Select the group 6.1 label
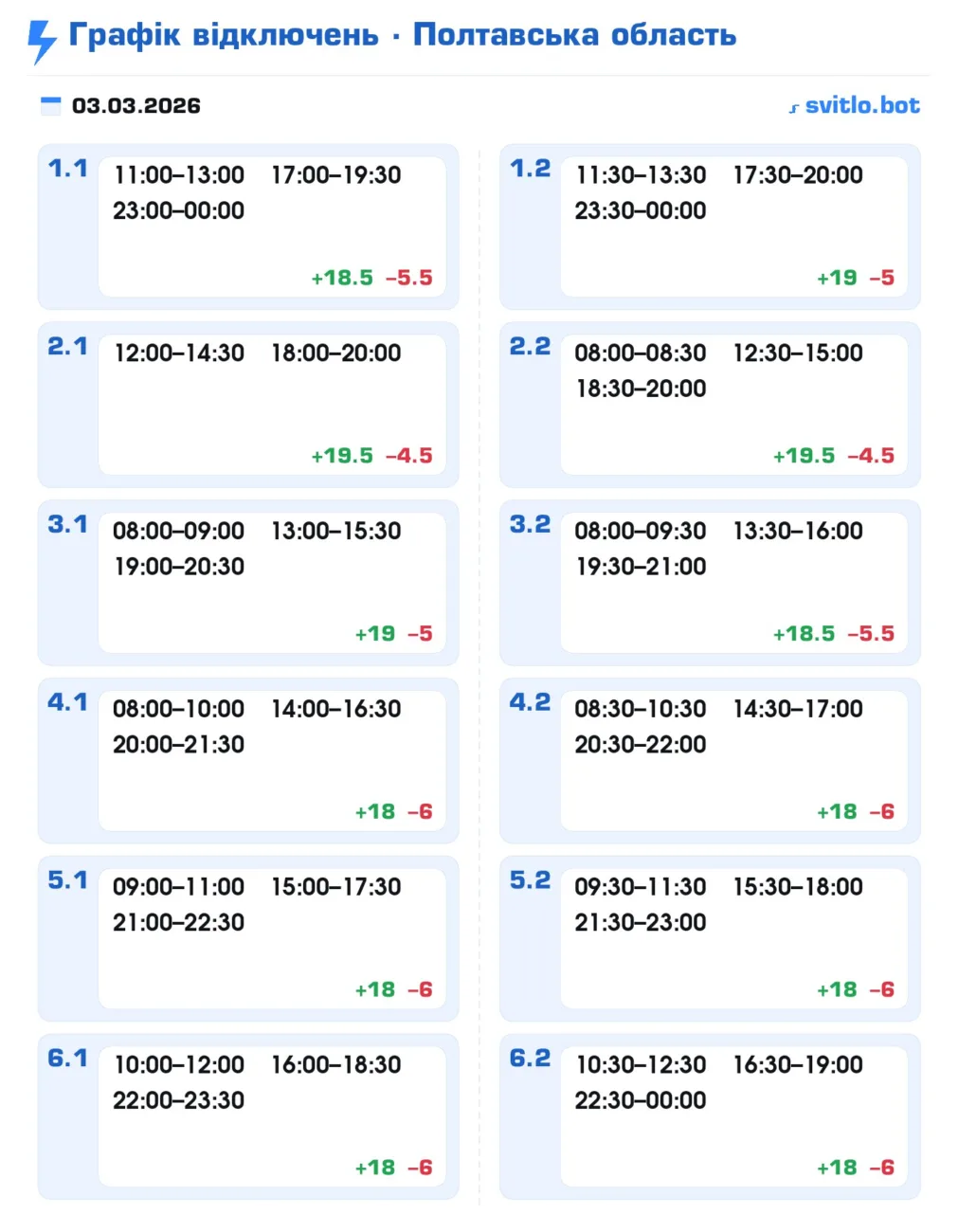 click(x=67, y=1059)
